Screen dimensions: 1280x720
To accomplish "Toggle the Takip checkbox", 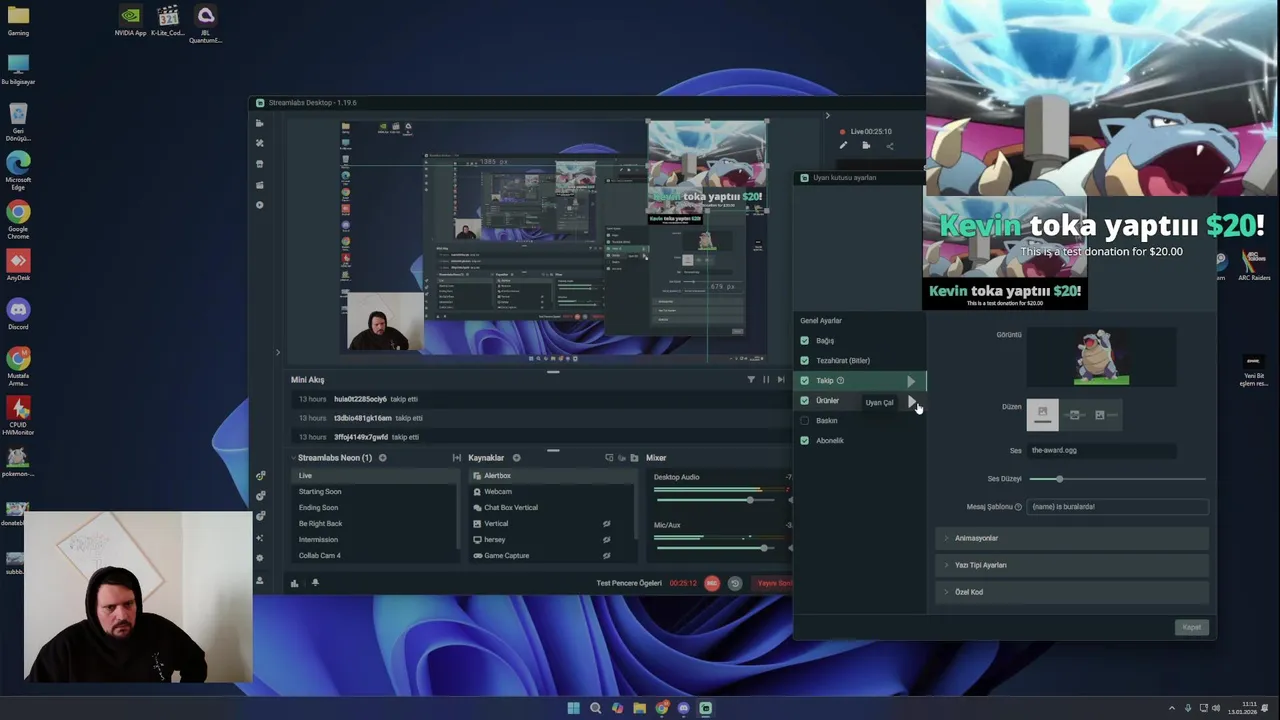I will coord(804,381).
